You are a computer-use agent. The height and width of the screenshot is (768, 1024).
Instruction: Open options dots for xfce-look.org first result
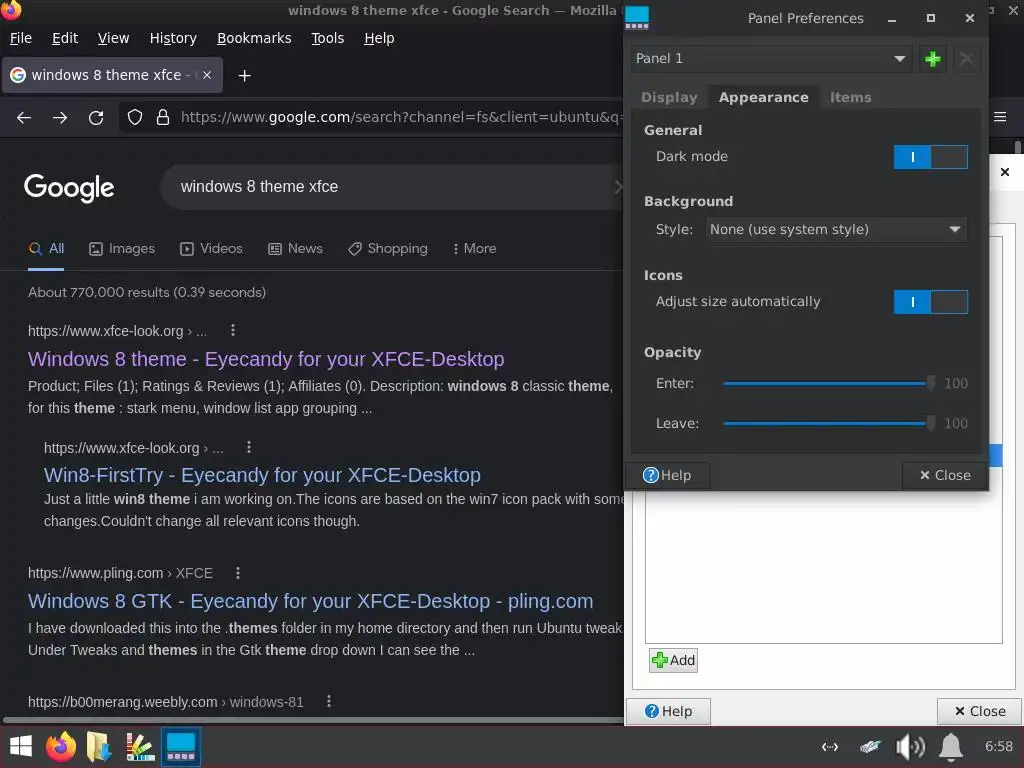(232, 330)
